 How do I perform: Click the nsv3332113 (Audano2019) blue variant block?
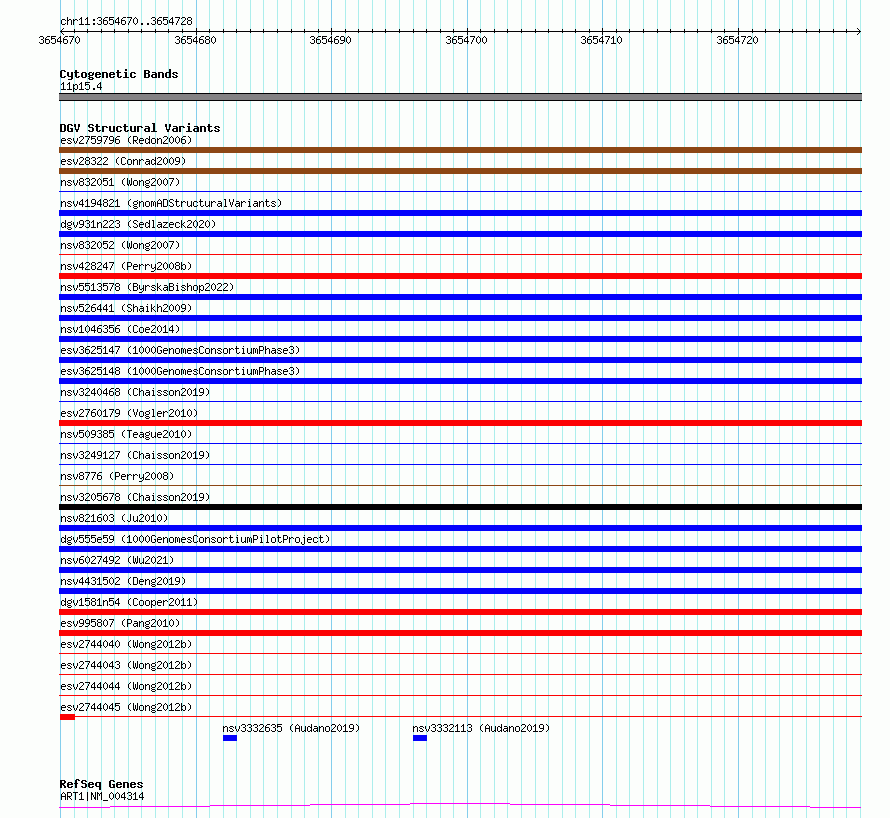click(x=420, y=738)
